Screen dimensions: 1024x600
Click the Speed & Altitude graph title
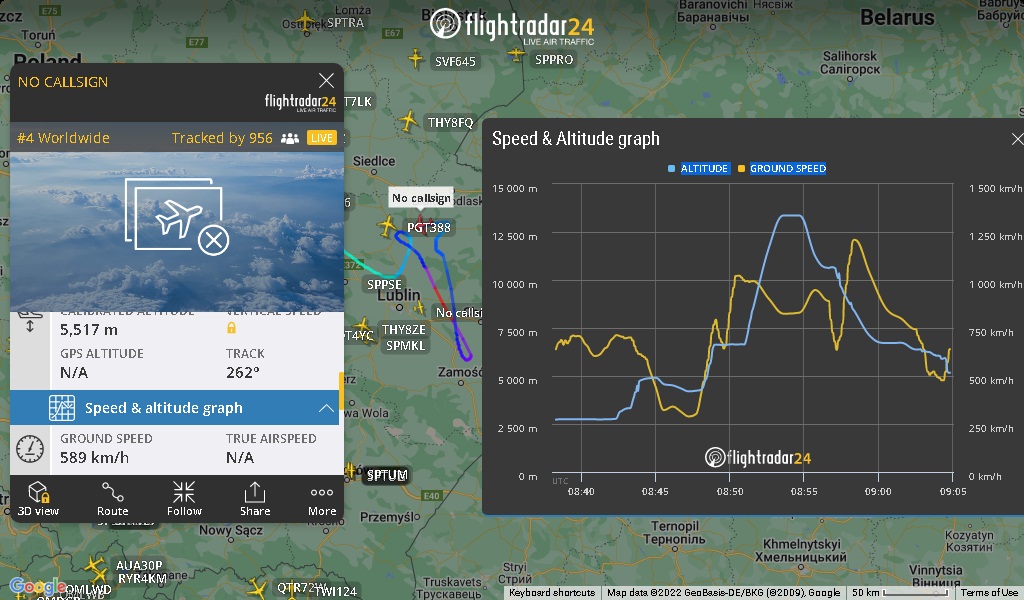tap(575, 138)
